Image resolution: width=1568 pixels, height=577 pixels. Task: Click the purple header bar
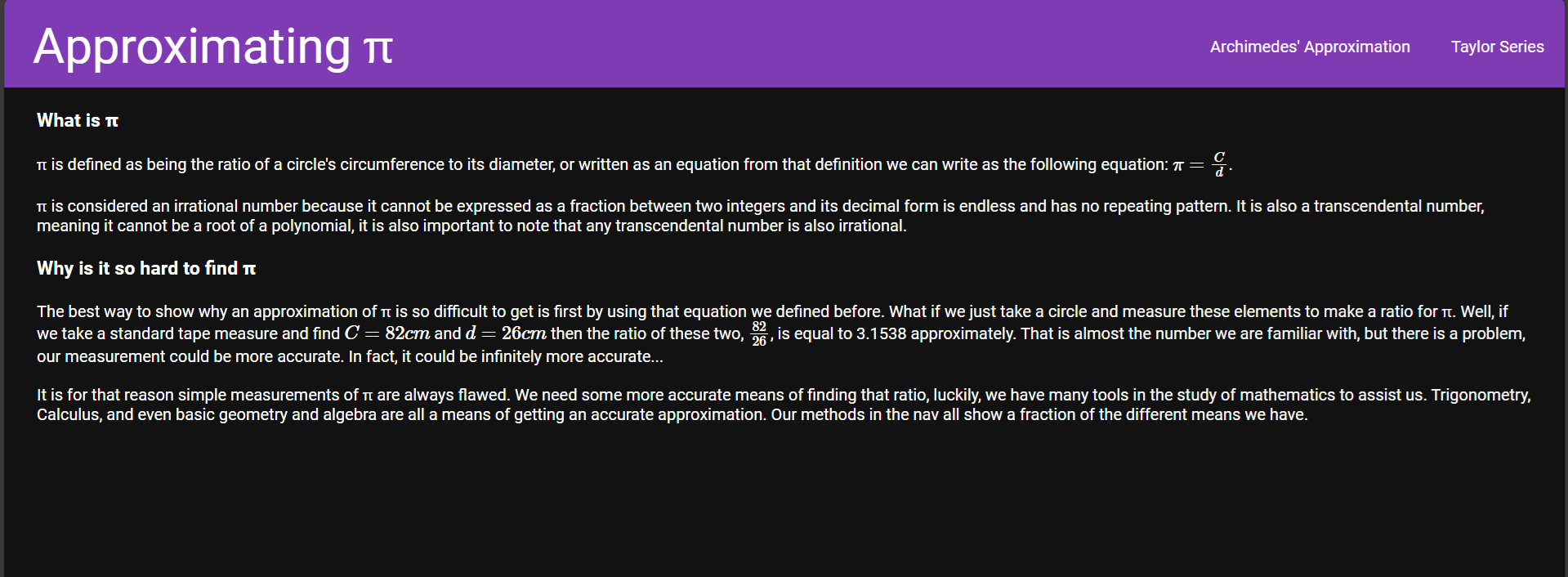pyautogui.click(x=784, y=43)
